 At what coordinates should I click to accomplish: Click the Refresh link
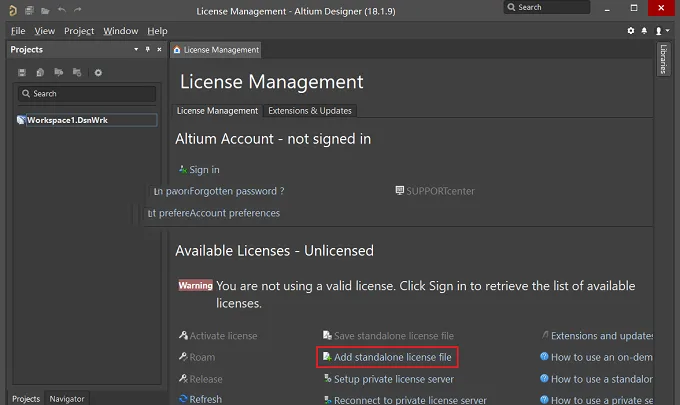coord(206,399)
